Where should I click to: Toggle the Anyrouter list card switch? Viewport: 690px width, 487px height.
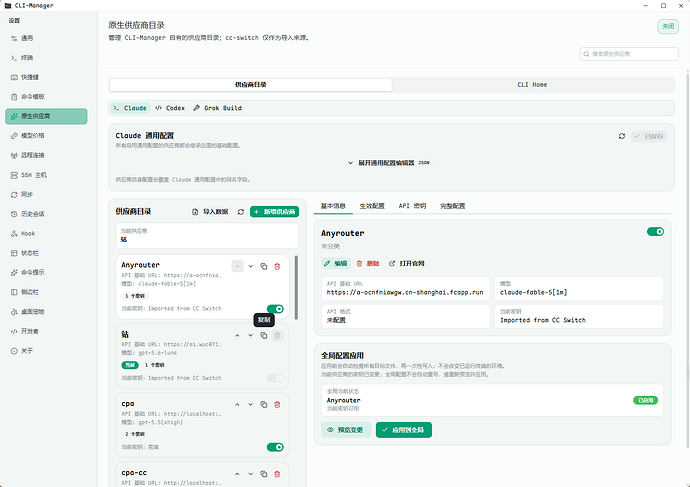click(x=275, y=309)
